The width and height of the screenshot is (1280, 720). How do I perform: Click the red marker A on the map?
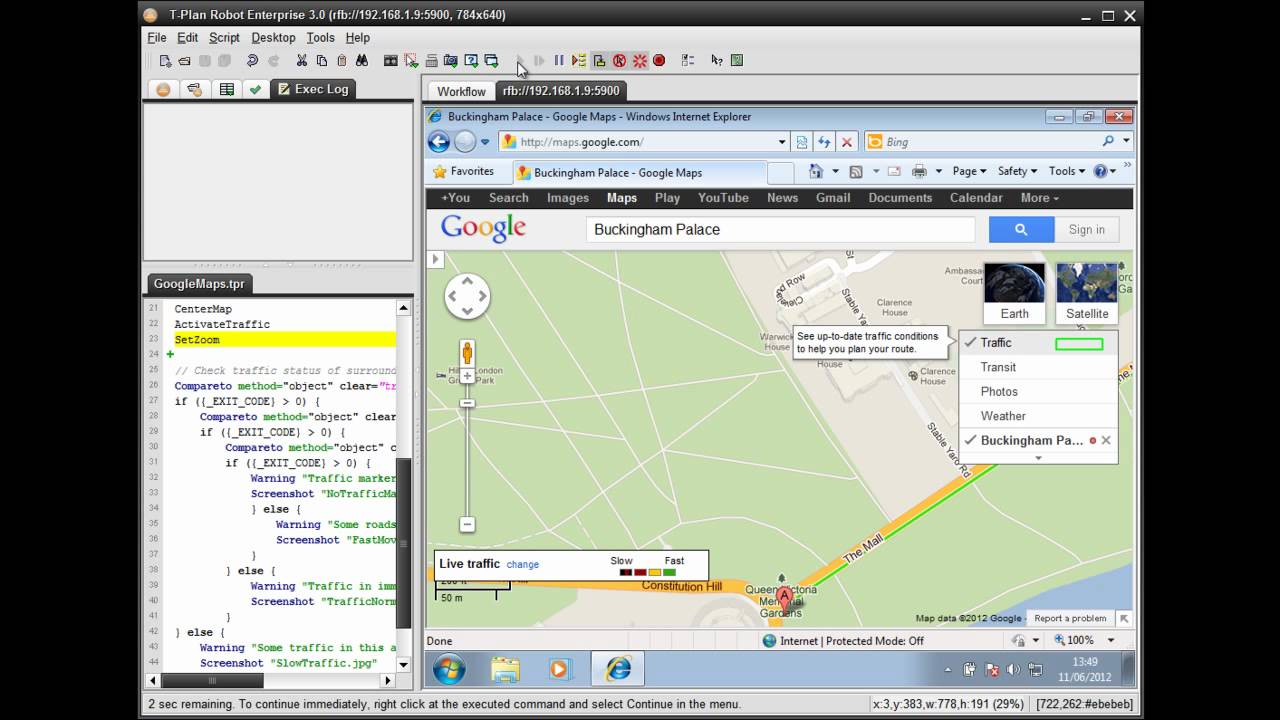[785, 598]
